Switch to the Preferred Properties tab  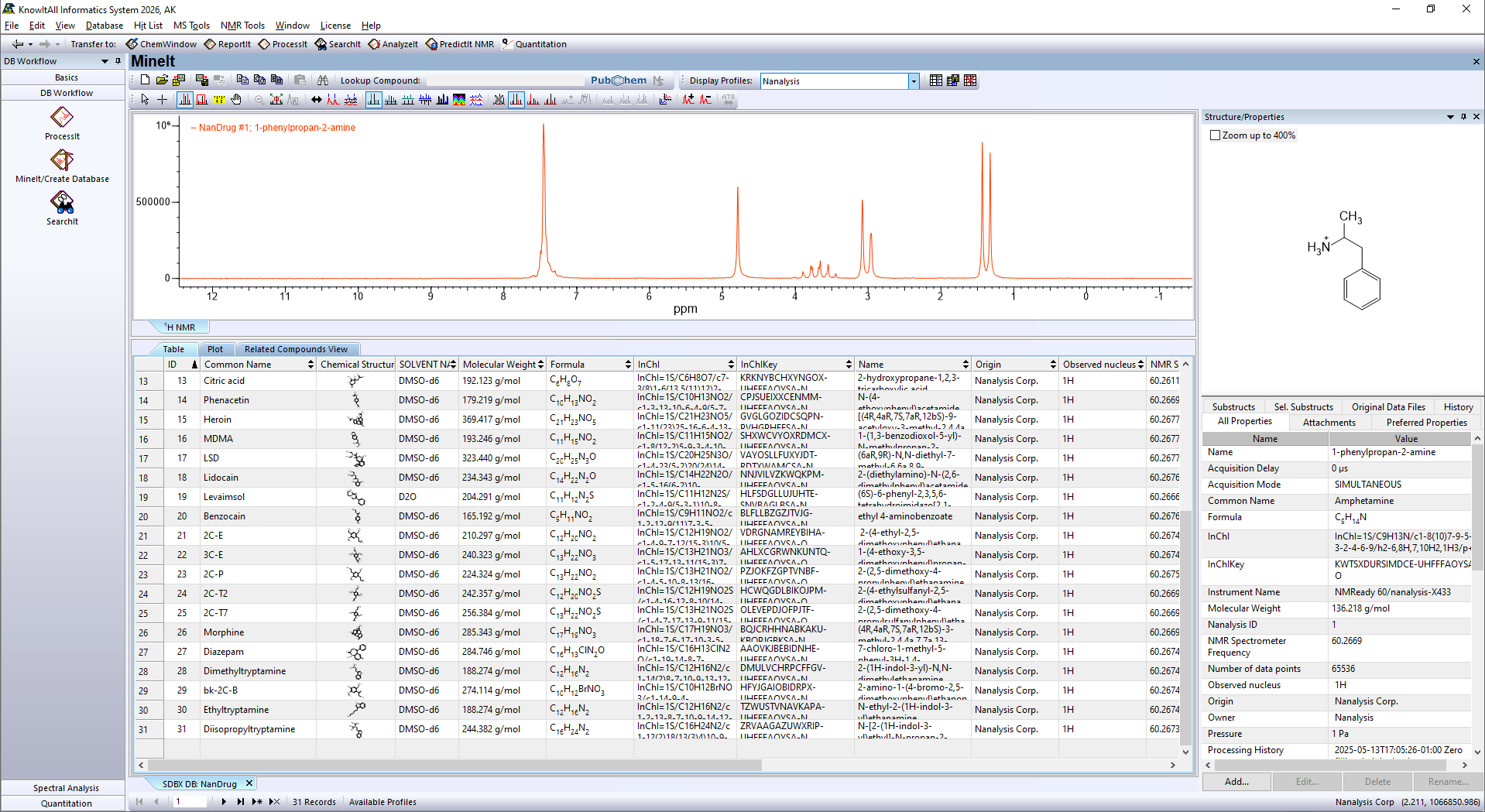[1426, 423]
